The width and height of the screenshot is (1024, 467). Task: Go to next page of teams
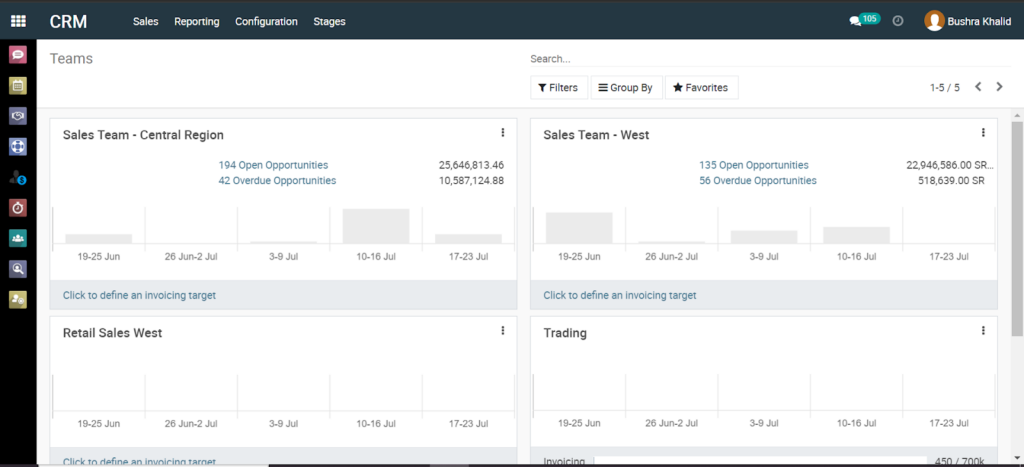coord(999,87)
